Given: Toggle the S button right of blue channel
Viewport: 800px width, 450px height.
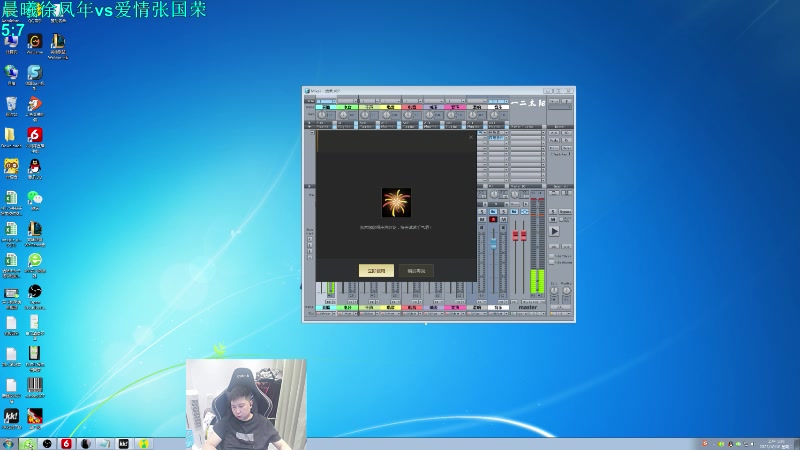Looking at the screenshot, I should [x=504, y=211].
